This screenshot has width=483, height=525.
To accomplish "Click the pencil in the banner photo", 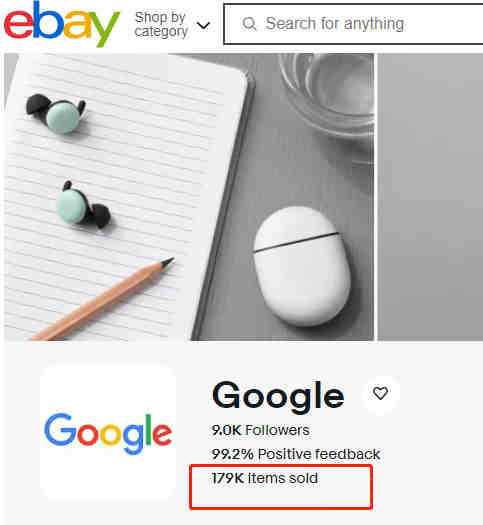I will (x=101, y=299).
